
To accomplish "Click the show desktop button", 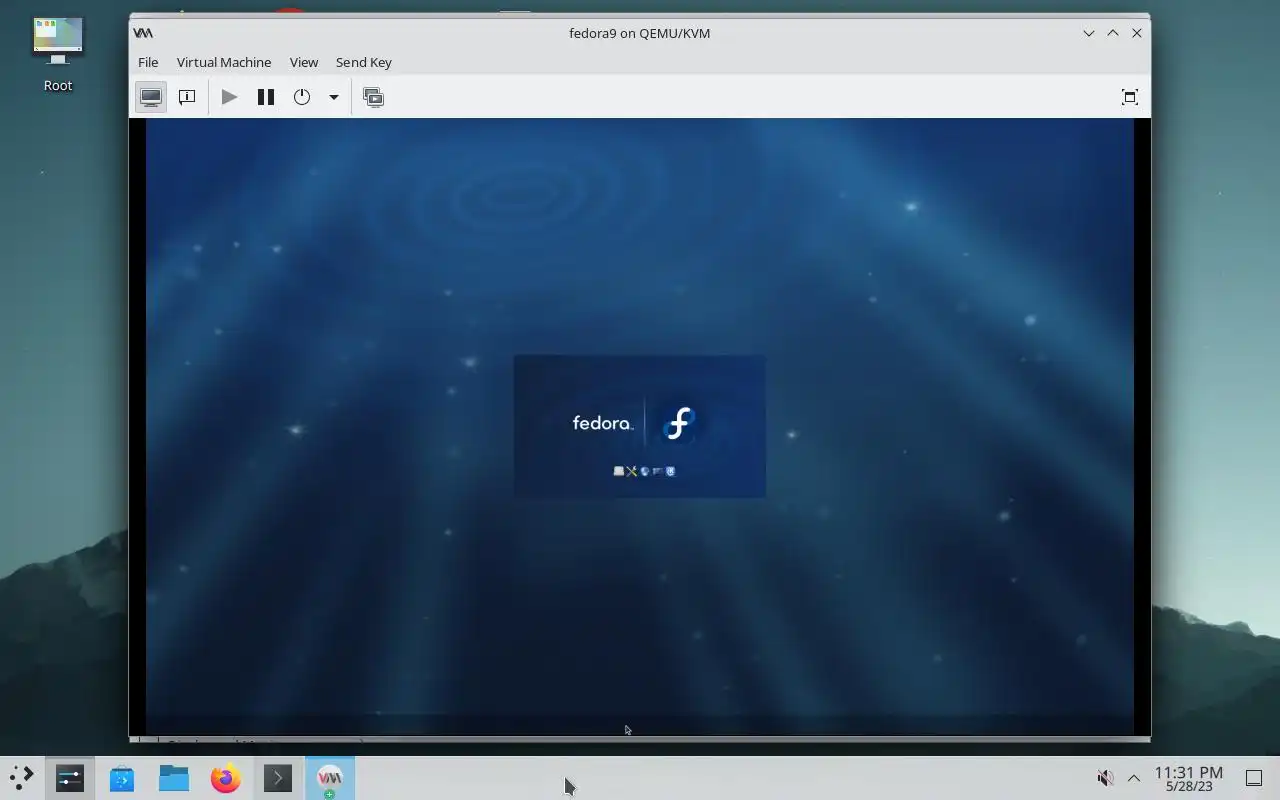I will pos(1254,777).
